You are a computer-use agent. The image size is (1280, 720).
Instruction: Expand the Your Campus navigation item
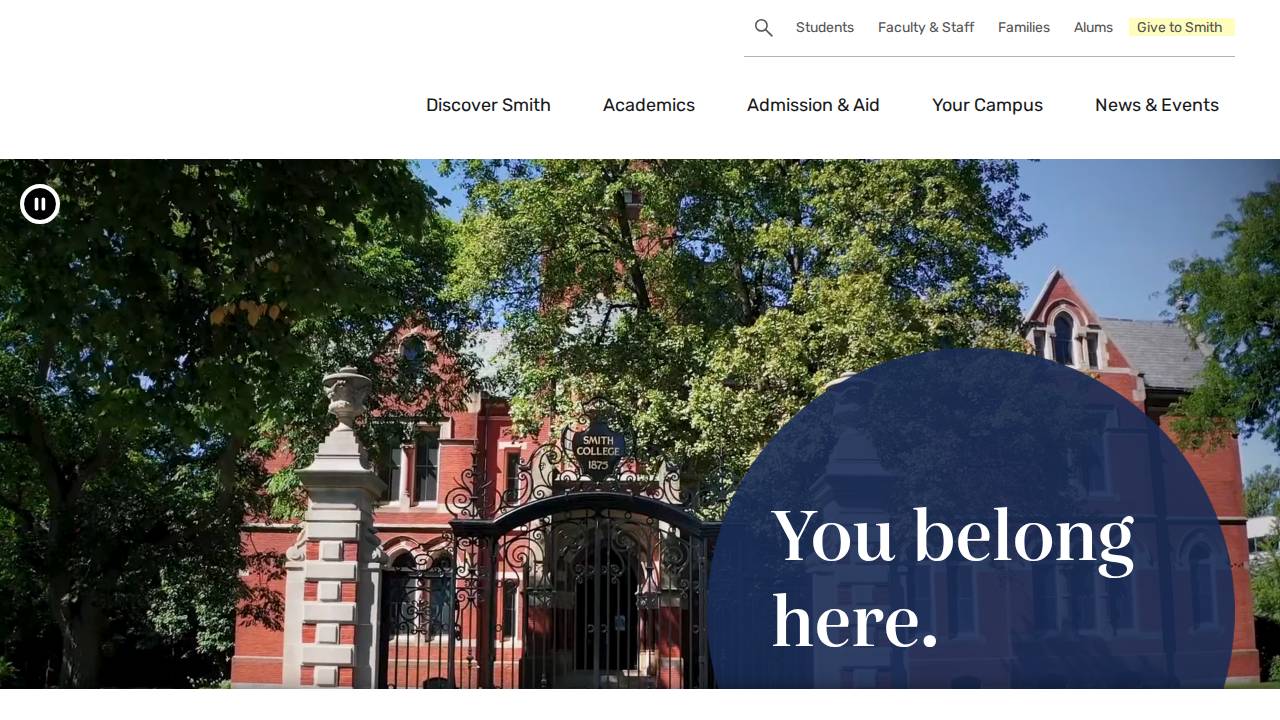(987, 105)
